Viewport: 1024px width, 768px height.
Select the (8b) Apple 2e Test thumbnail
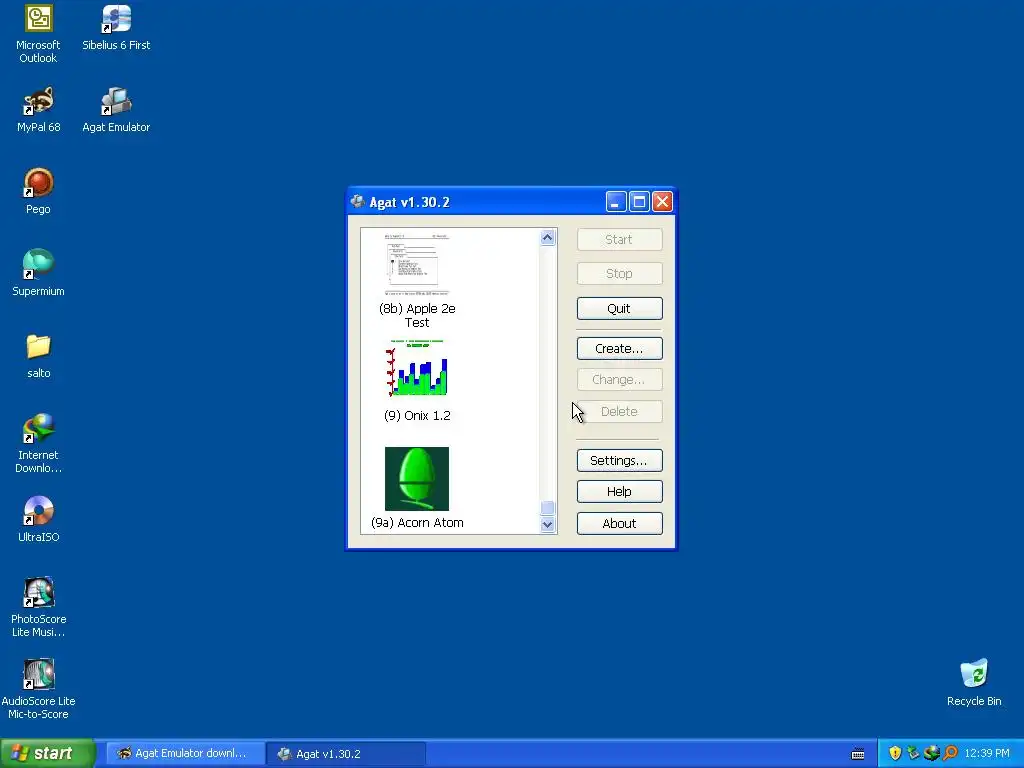417,264
